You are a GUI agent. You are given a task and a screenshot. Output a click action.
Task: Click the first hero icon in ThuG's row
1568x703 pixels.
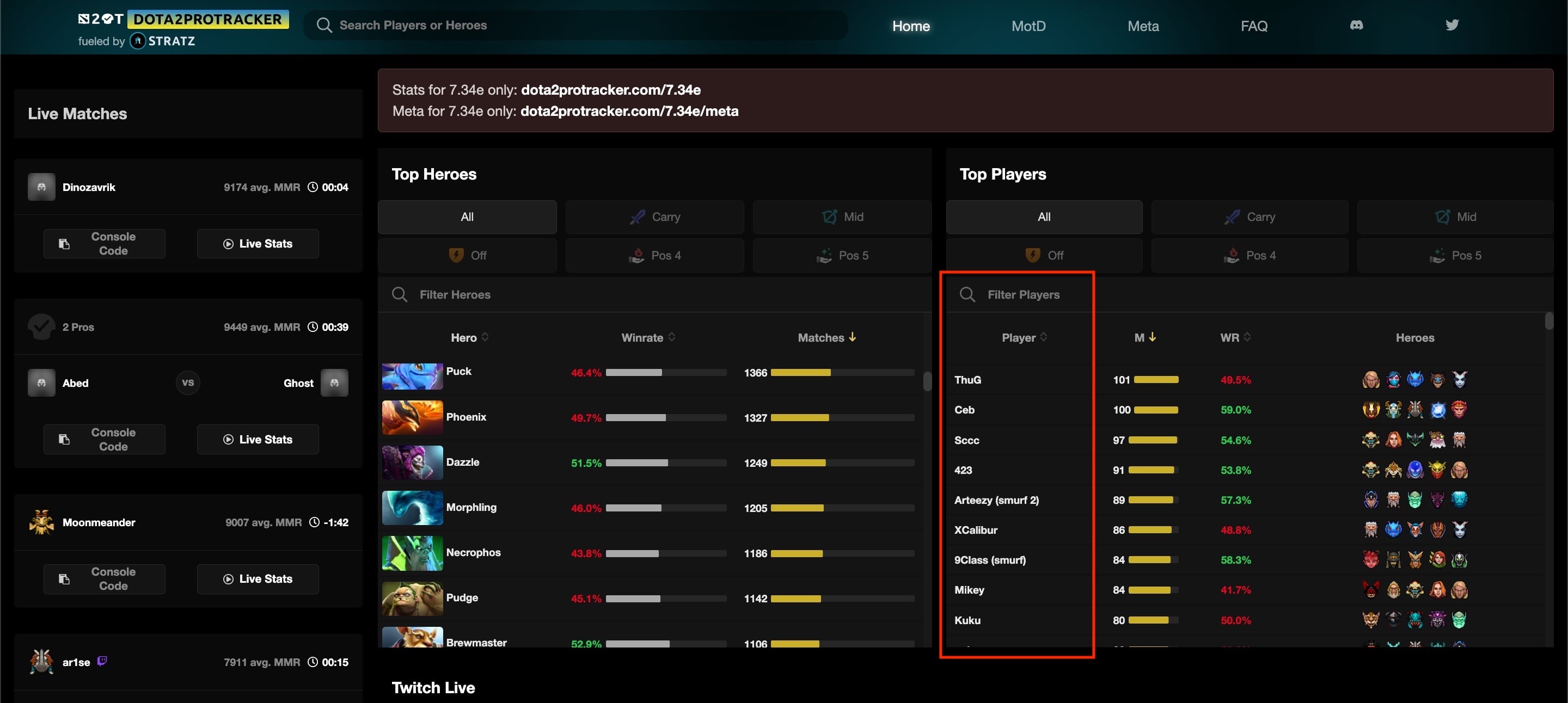(1370, 380)
